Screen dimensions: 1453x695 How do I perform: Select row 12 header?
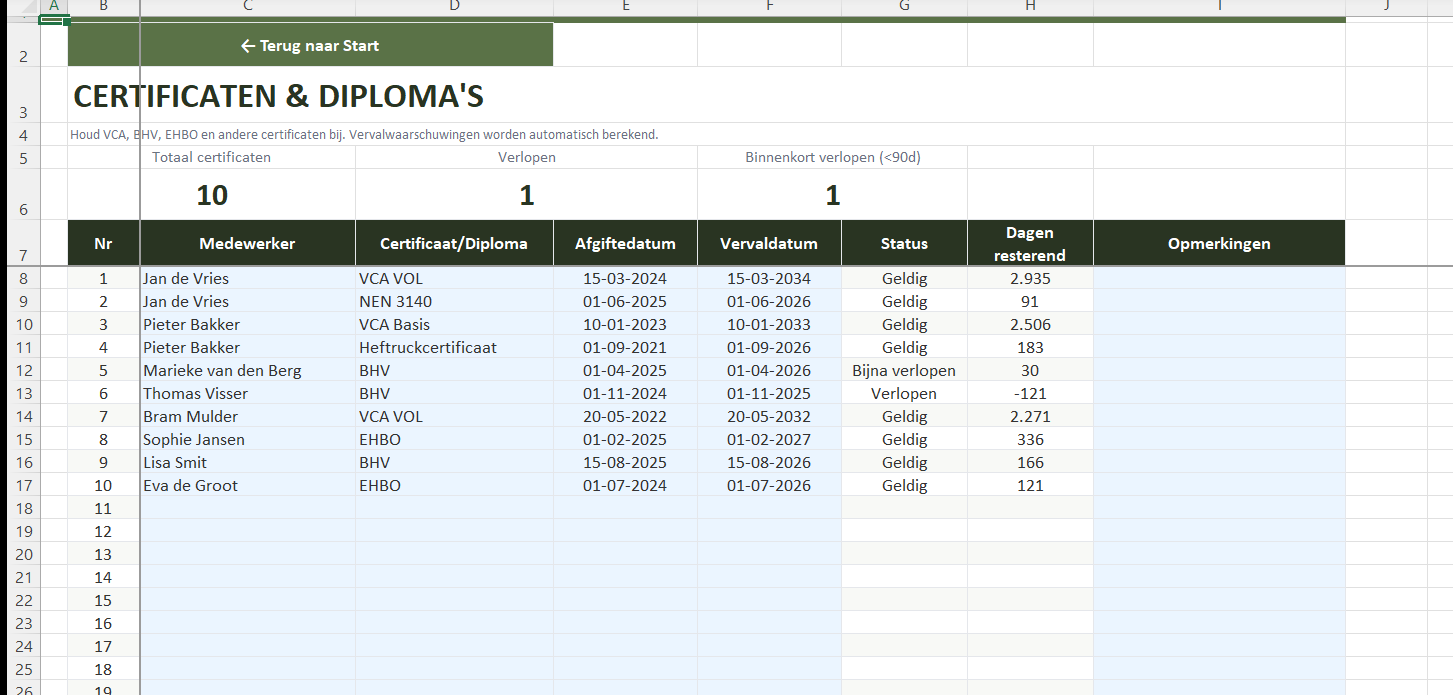tap(23, 371)
